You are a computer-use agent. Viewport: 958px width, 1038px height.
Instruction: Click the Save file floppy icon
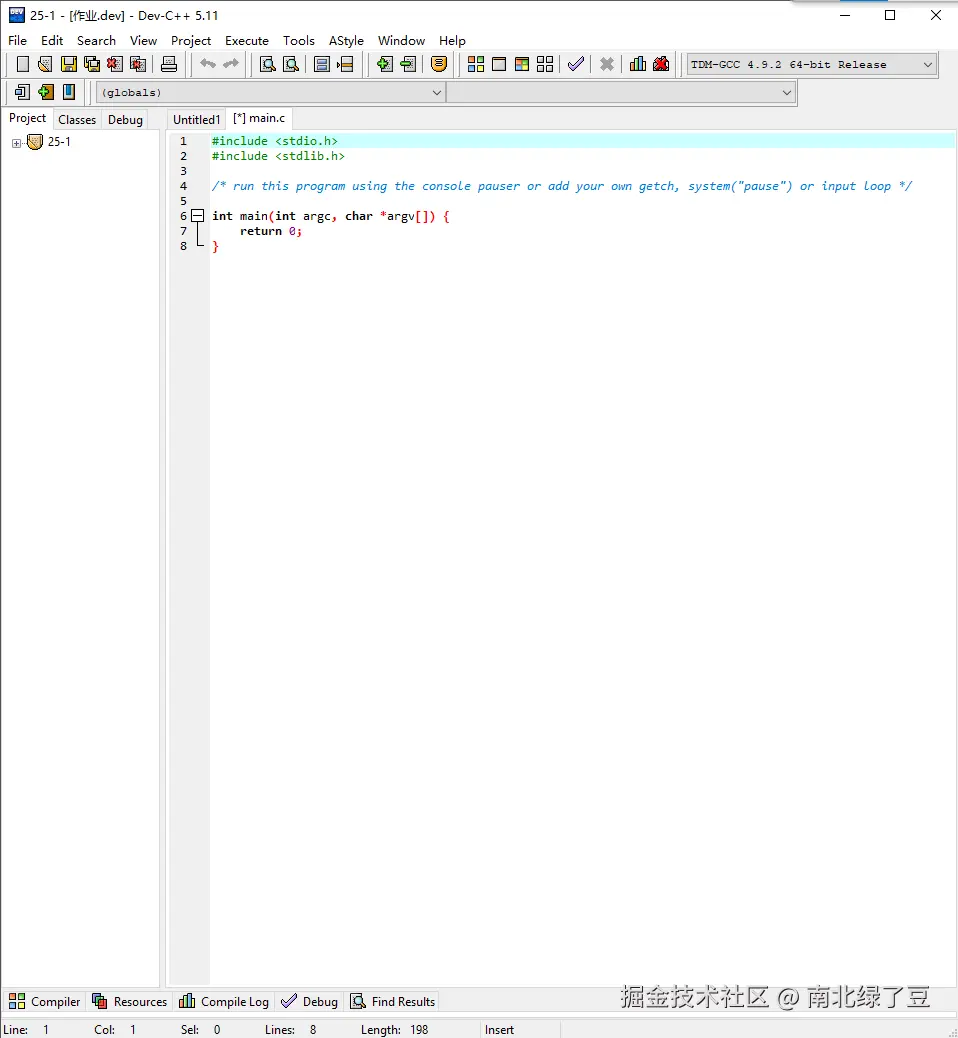(69, 64)
